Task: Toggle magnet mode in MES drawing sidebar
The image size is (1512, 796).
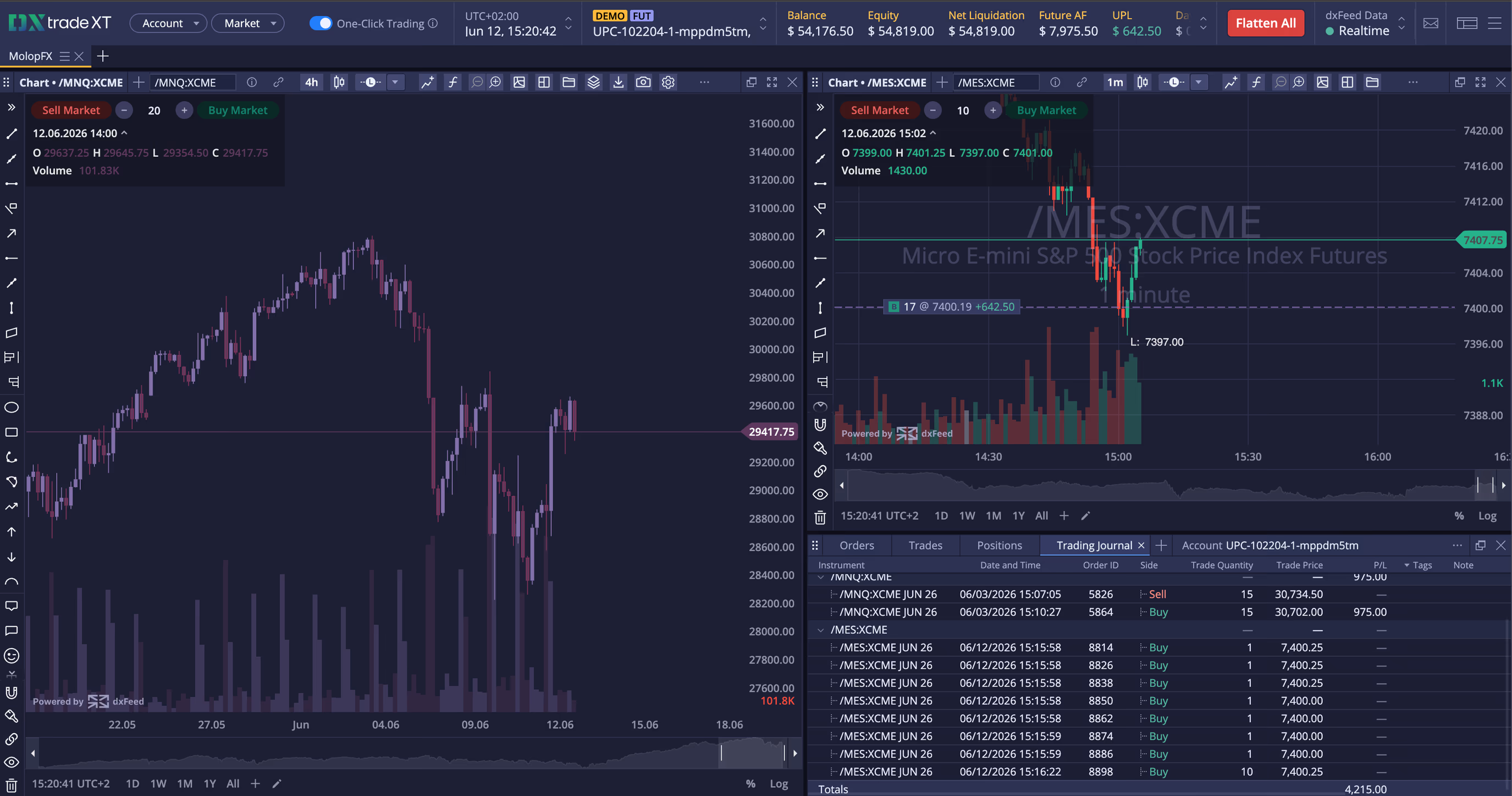Action: pyautogui.click(x=820, y=425)
